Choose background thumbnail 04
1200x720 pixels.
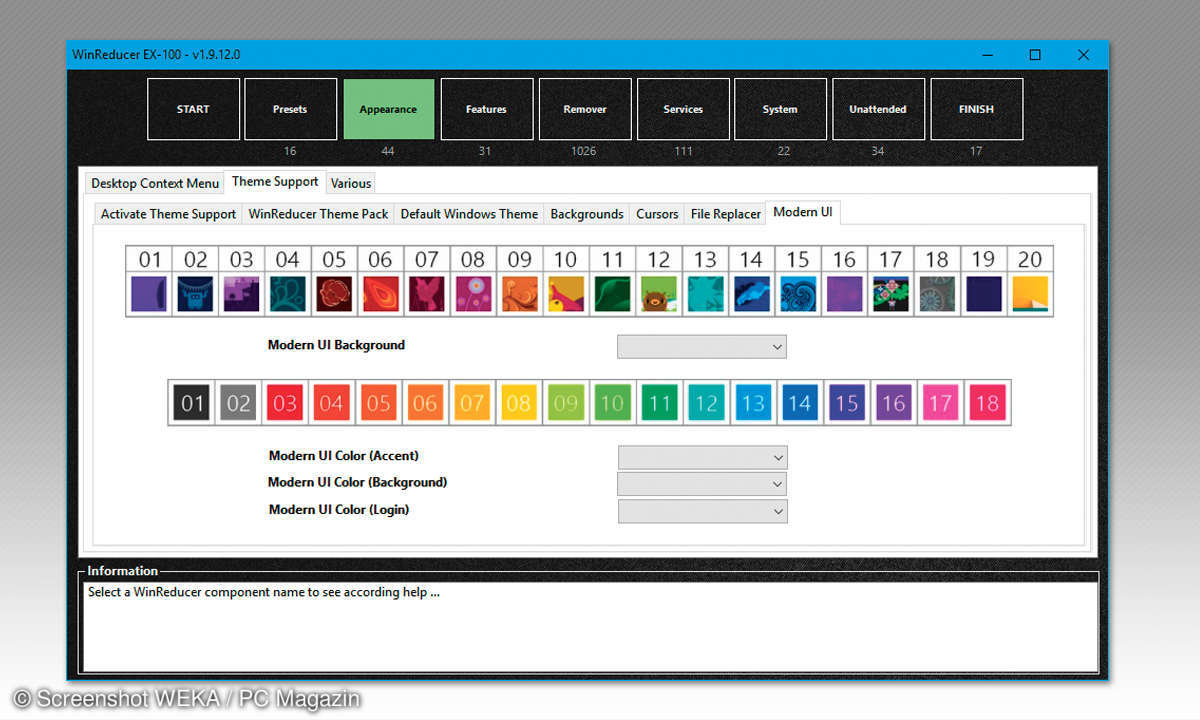[288, 294]
